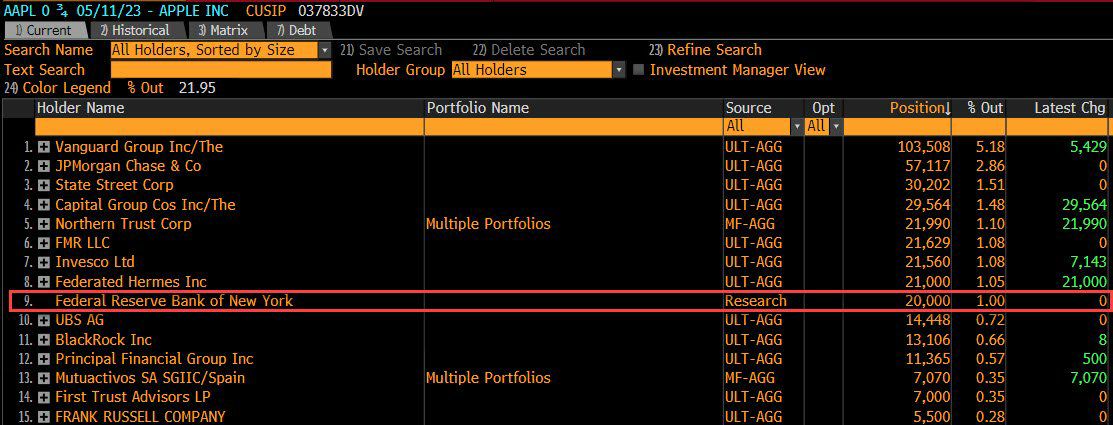
Task: Focus the Text Search input field
Action: pyautogui.click(x=221, y=70)
